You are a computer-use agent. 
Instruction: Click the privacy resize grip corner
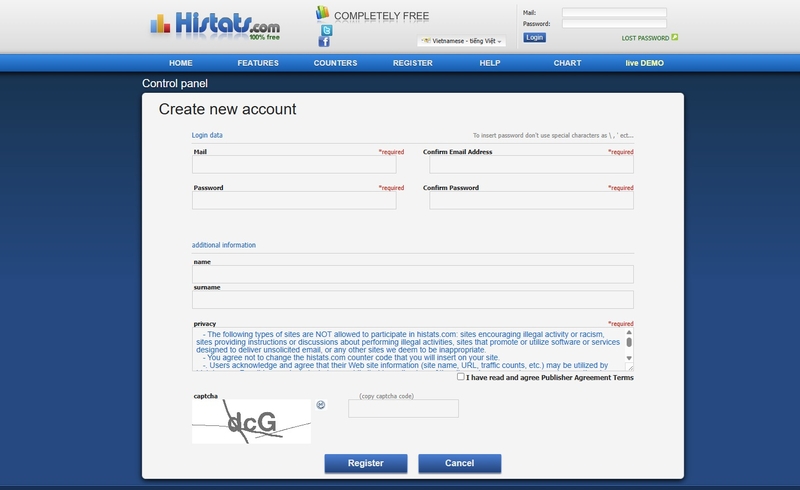click(630, 367)
